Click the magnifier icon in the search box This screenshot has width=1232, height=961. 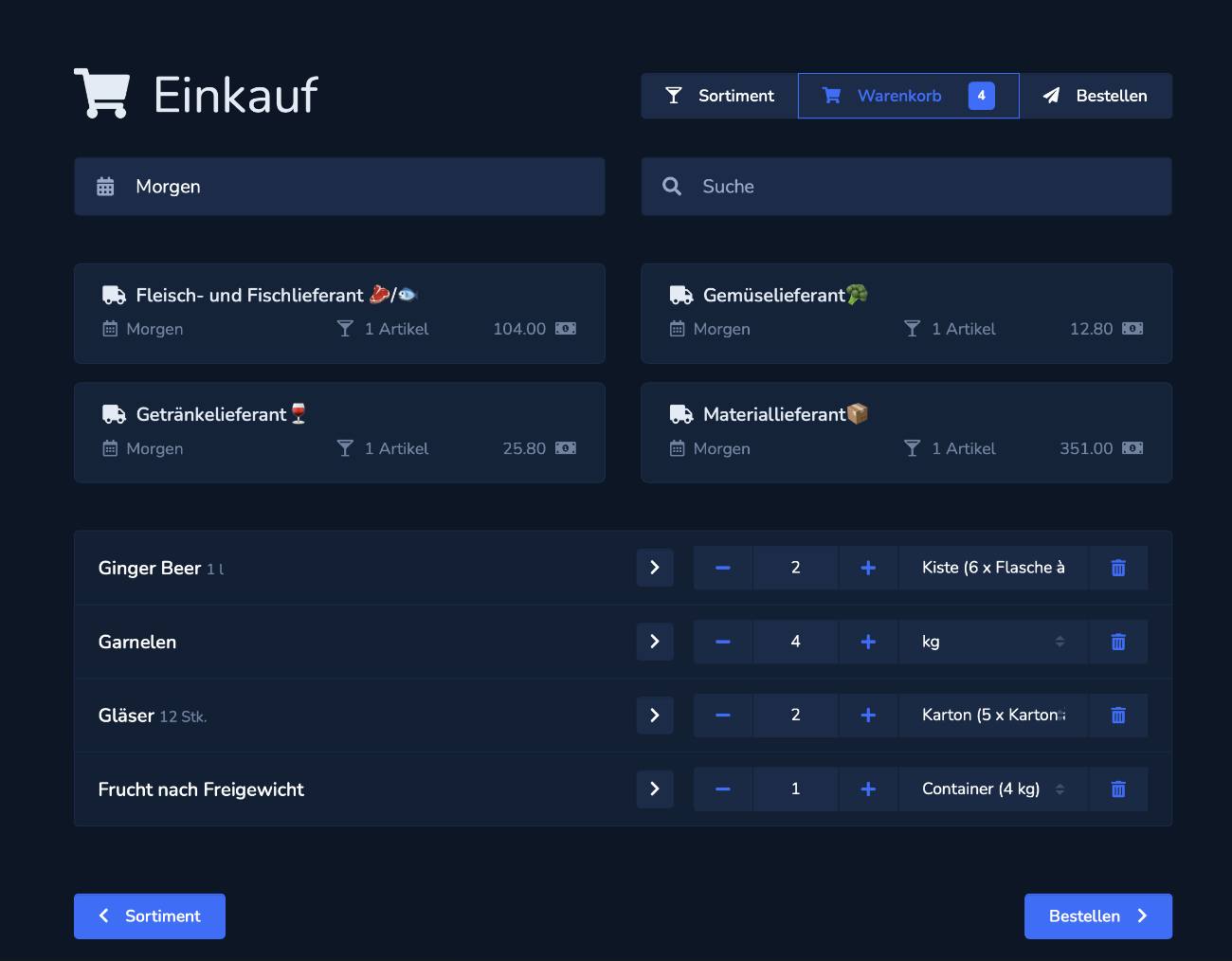pyautogui.click(x=672, y=187)
